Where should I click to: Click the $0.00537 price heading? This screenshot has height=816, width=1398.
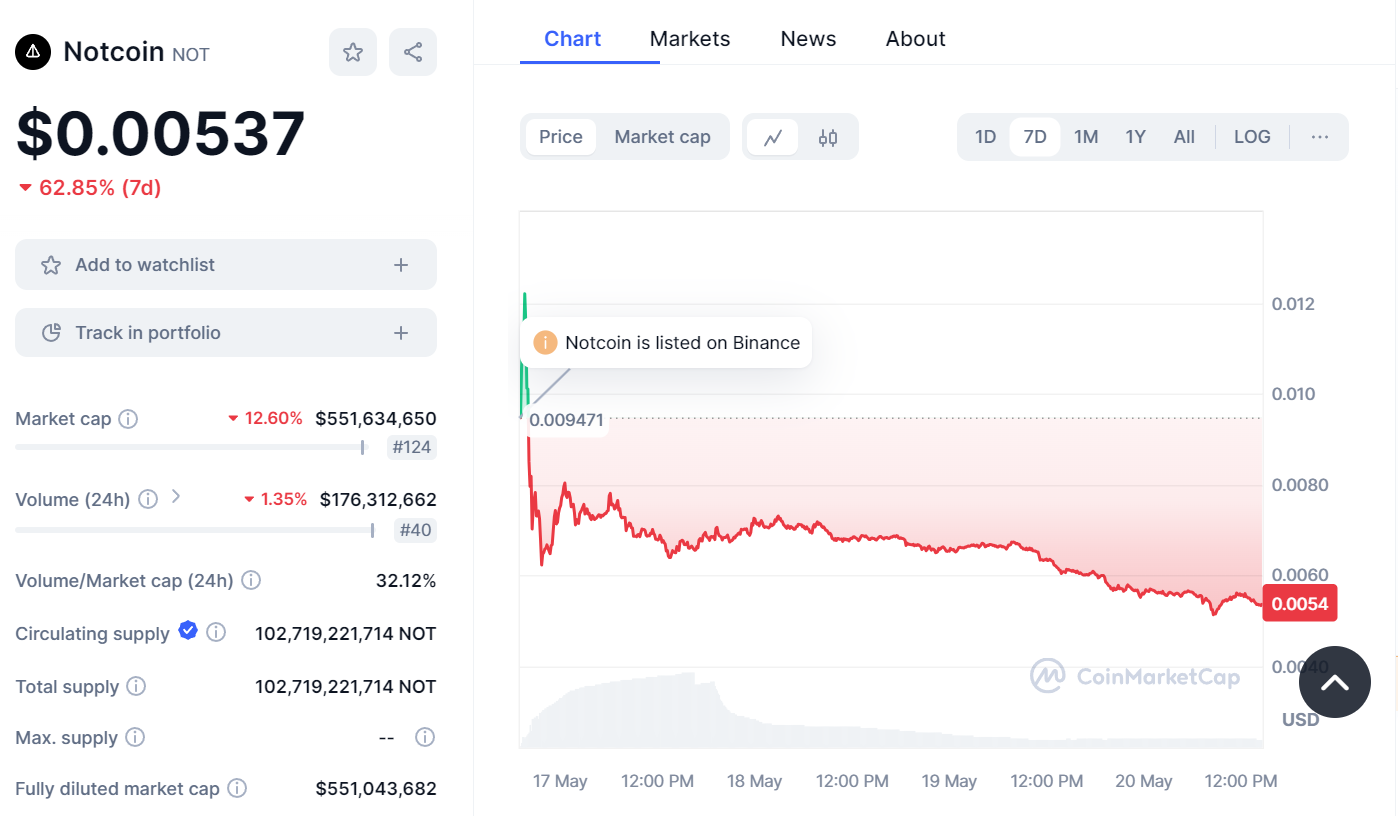click(161, 134)
